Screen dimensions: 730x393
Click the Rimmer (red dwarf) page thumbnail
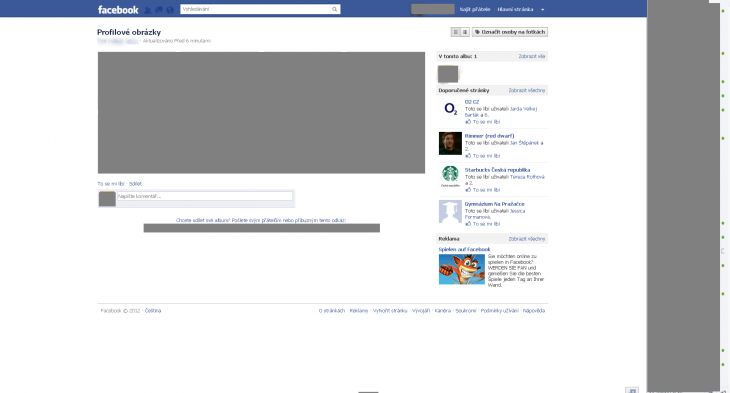point(450,143)
